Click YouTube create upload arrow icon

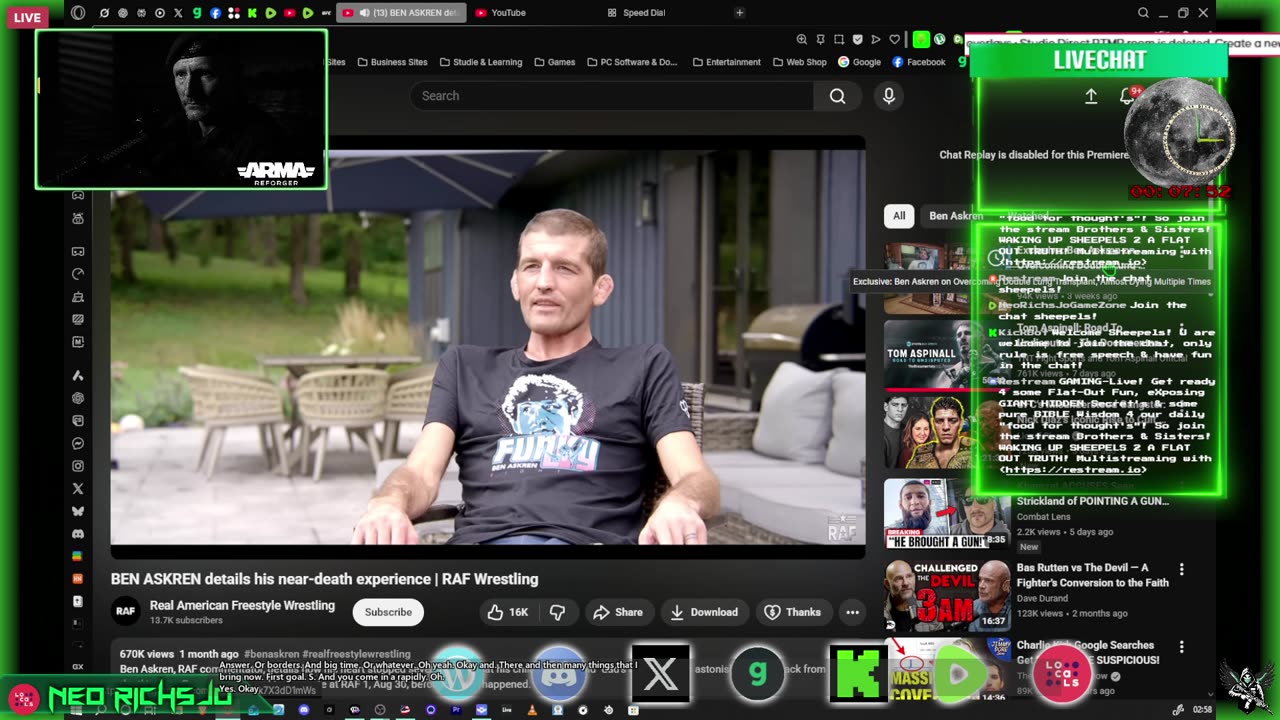[1091, 96]
